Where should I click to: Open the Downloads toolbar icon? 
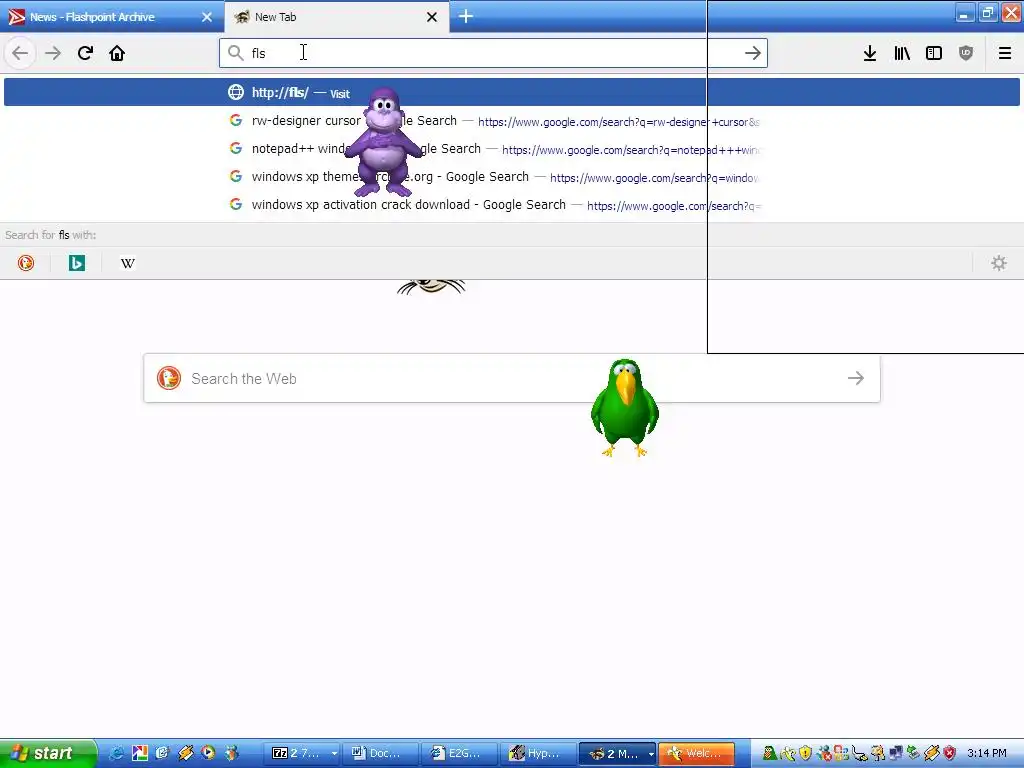pyautogui.click(x=870, y=53)
